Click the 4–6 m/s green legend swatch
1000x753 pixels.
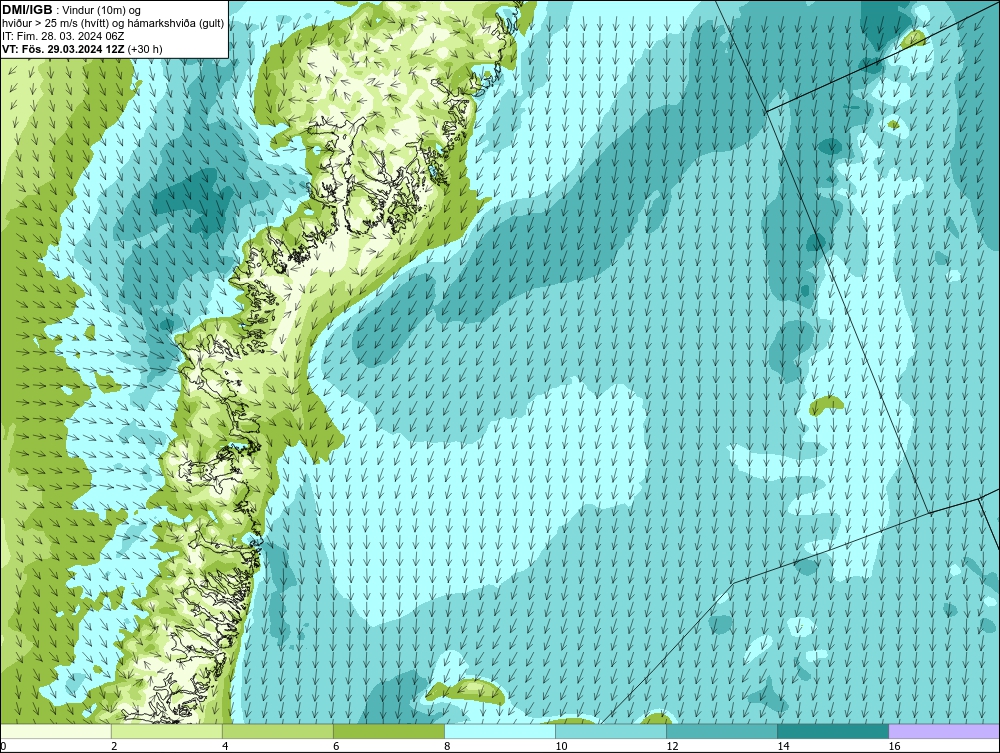pyautogui.click(x=277, y=731)
